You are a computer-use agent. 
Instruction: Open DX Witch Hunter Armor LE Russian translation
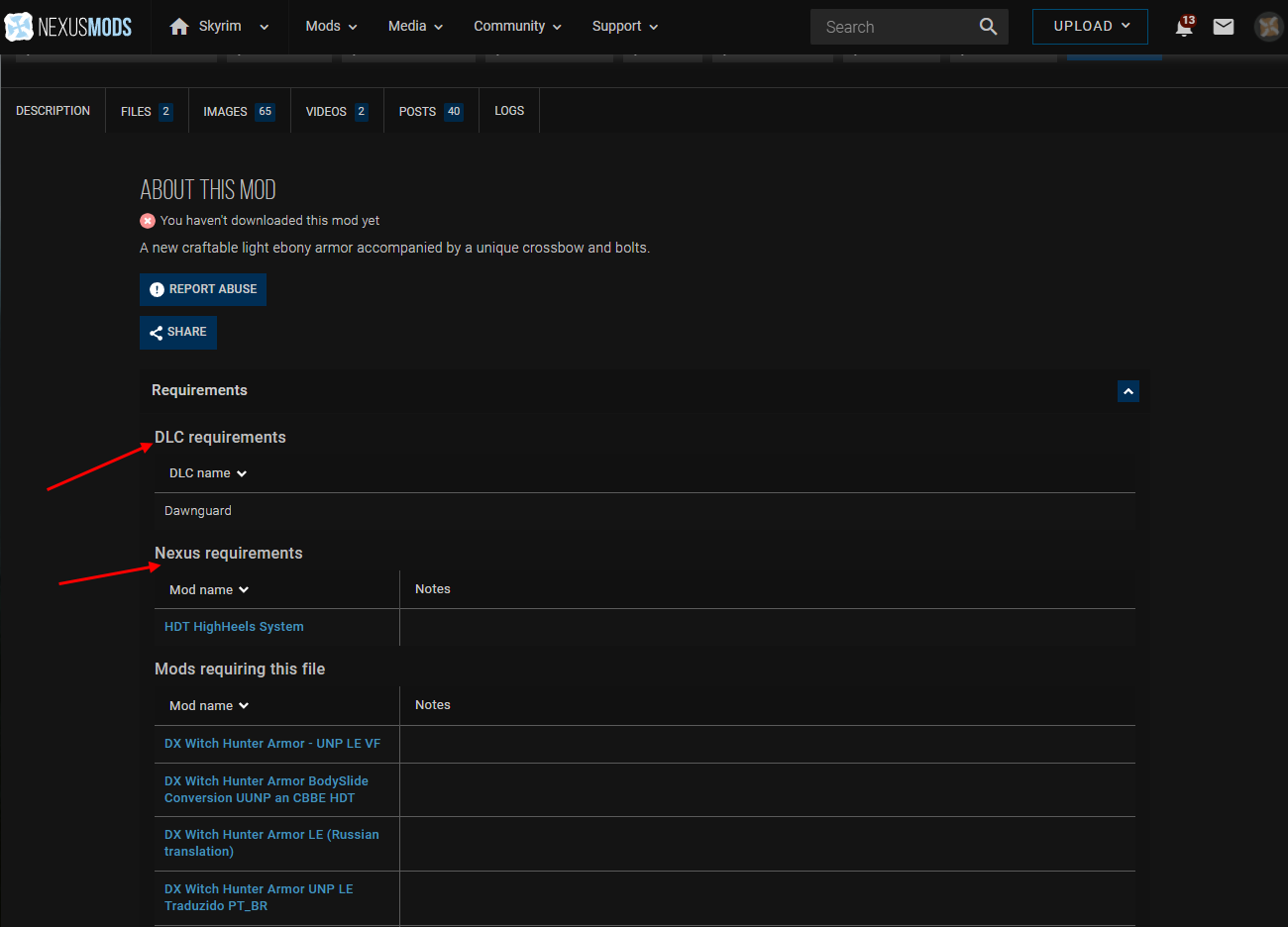click(271, 843)
